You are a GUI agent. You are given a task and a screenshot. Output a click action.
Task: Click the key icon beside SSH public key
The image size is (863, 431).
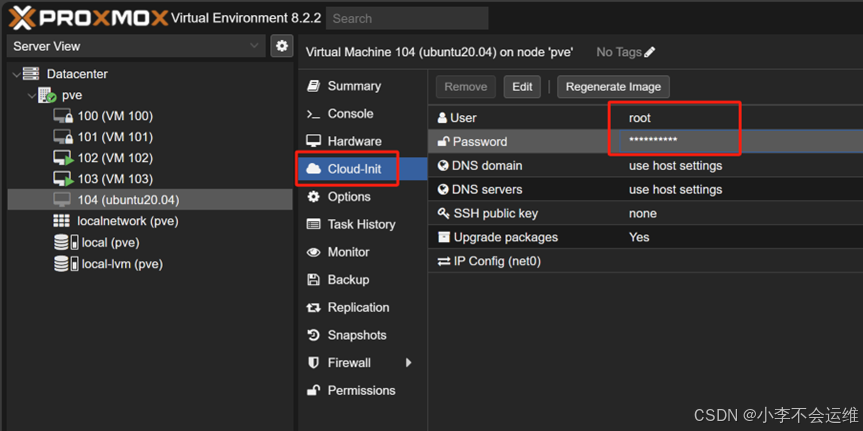(443, 214)
